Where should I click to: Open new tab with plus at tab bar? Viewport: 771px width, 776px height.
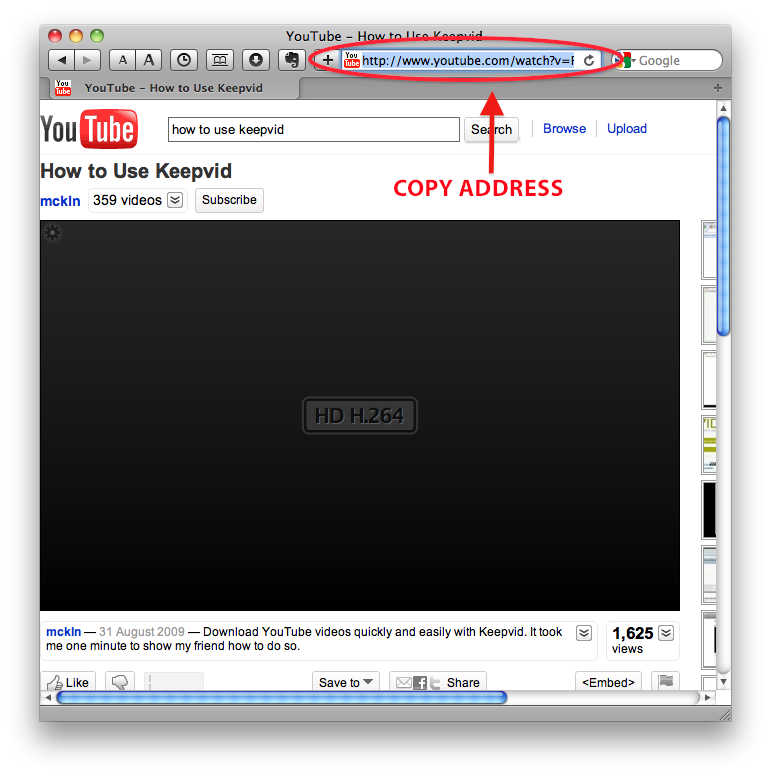tap(718, 88)
